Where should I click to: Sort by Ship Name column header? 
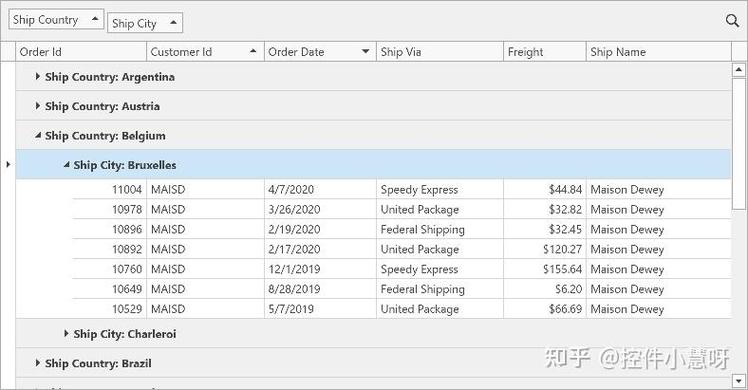click(659, 51)
